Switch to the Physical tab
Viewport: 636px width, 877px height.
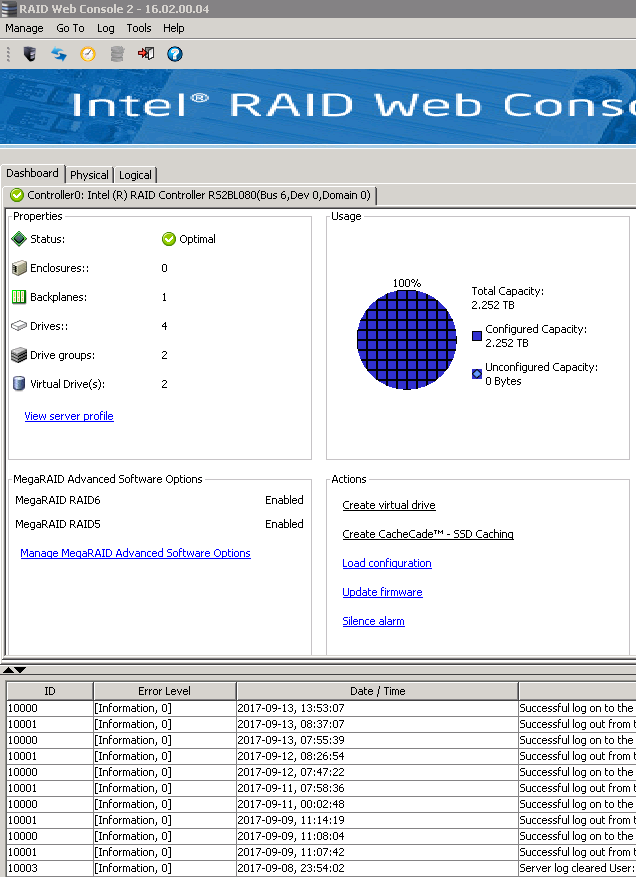(x=89, y=175)
